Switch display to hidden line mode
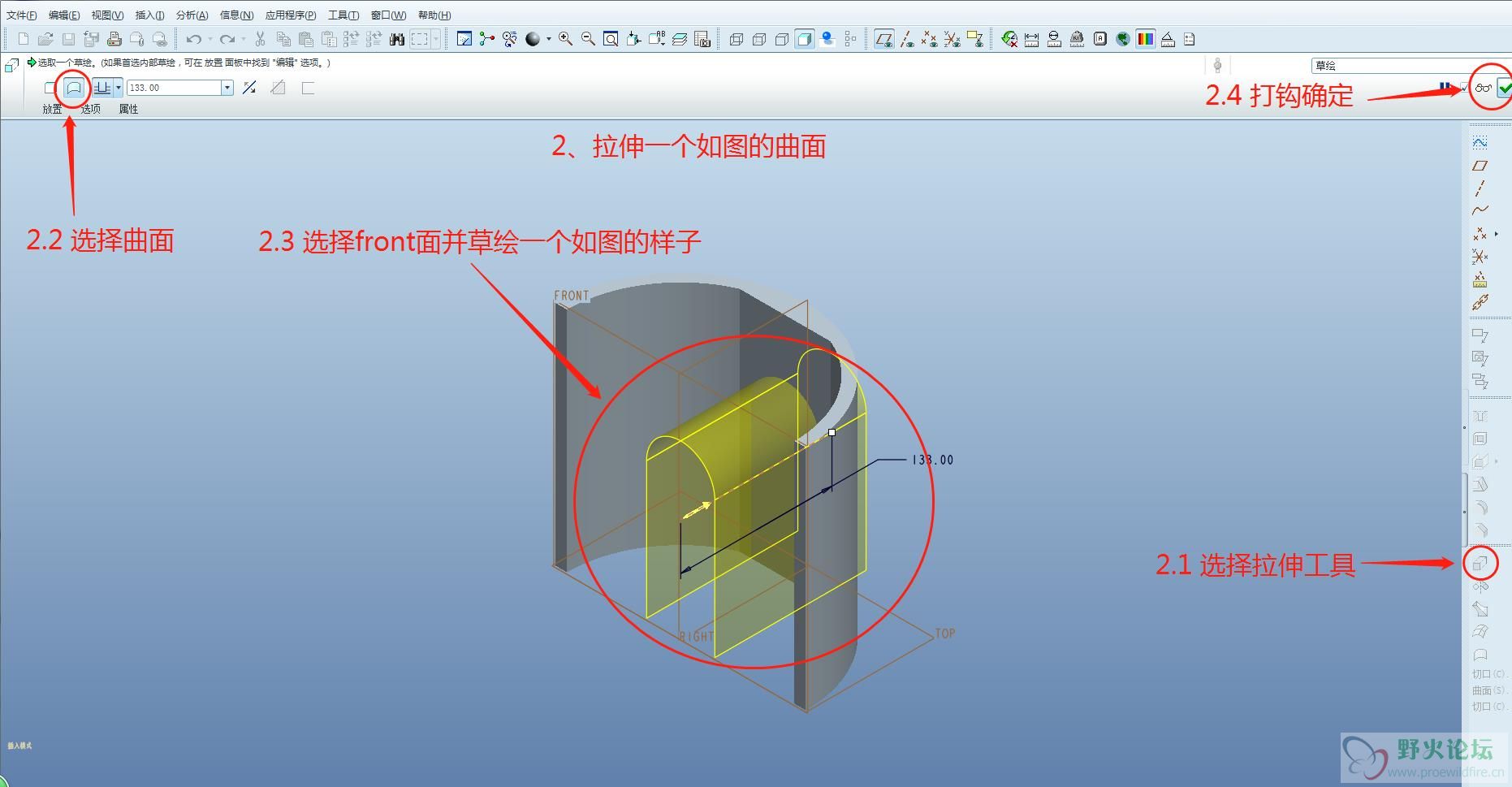 click(759, 39)
